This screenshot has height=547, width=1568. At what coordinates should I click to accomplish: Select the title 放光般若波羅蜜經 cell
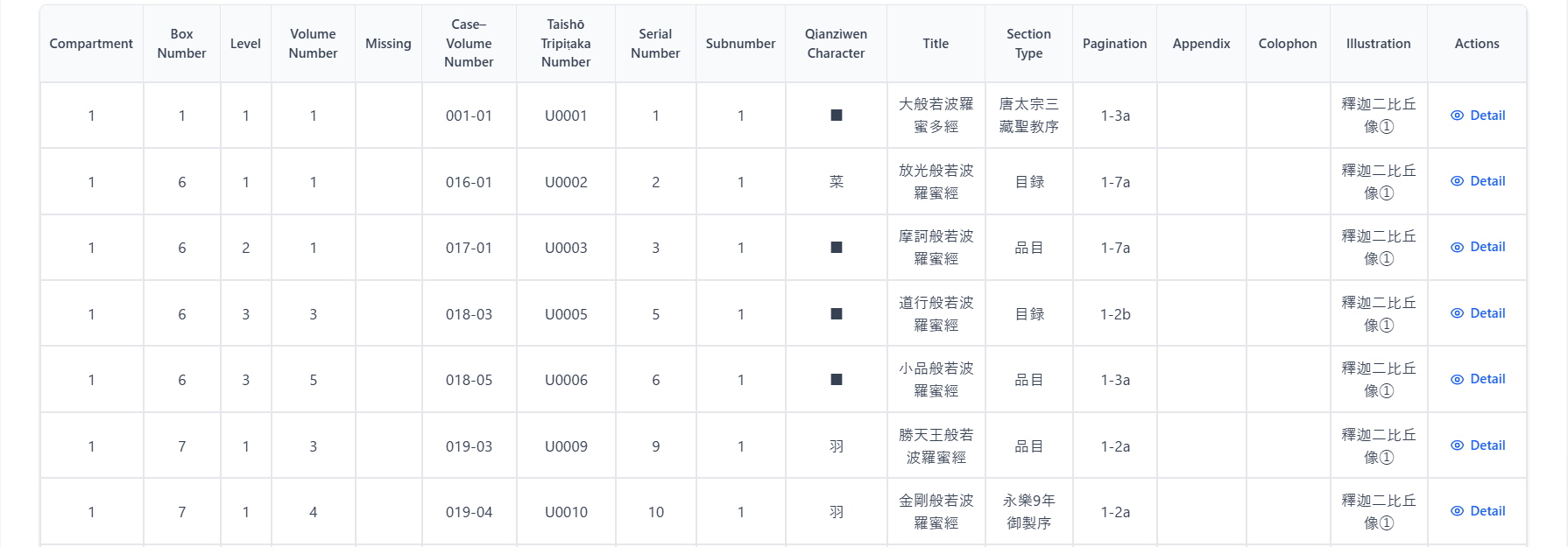point(936,182)
